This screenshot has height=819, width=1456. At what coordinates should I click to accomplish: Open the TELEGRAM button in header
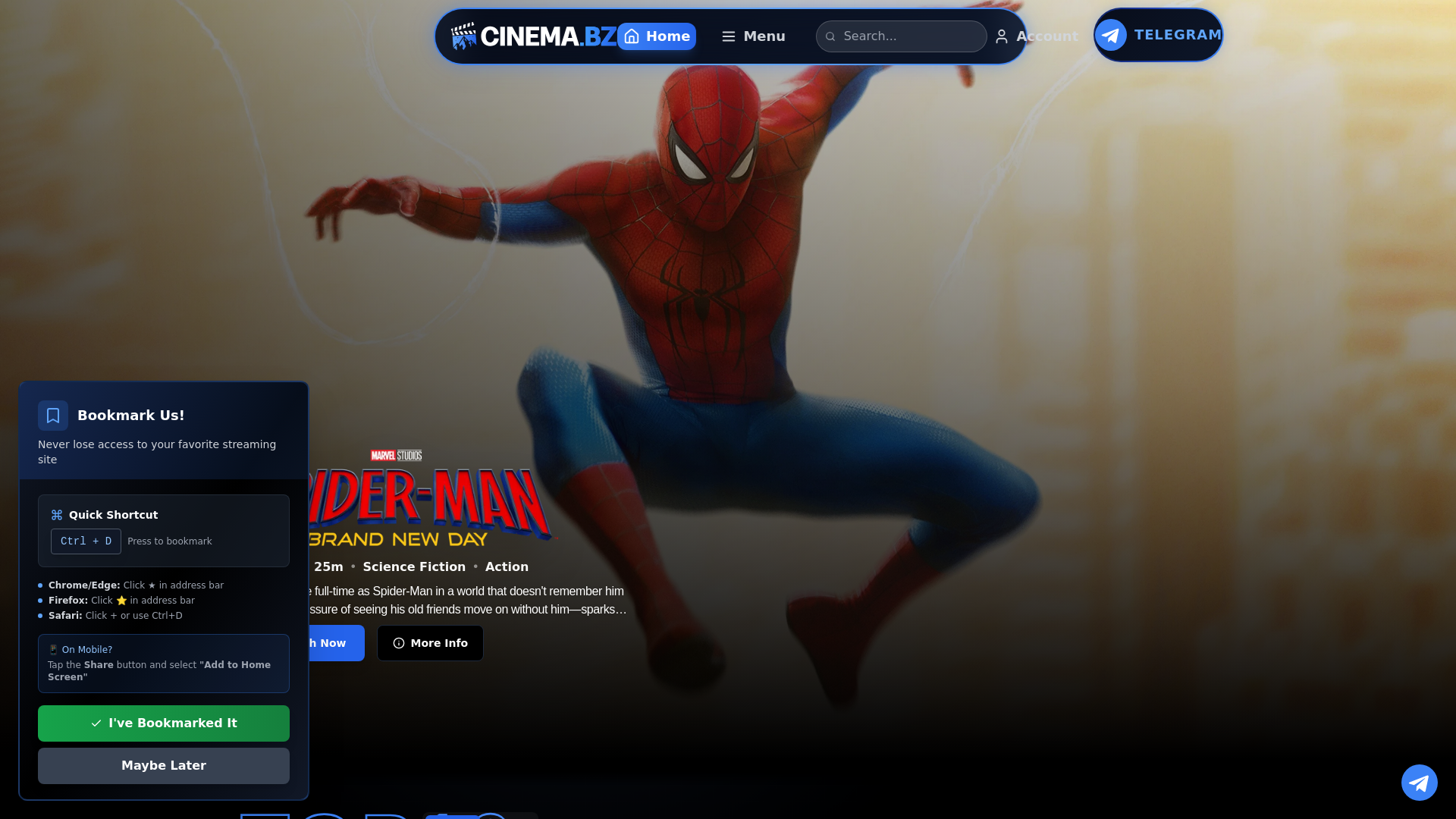coord(1158,35)
